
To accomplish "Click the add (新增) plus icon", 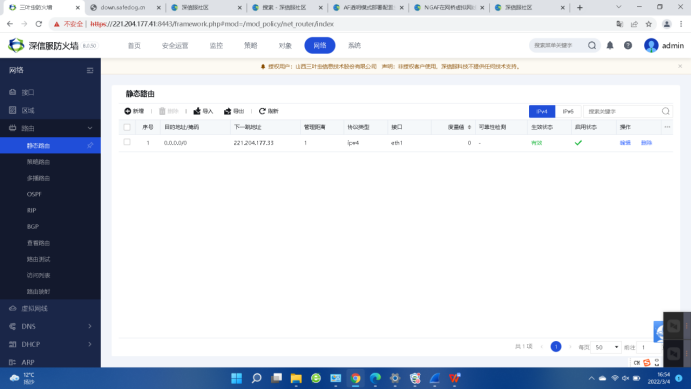I will point(128,111).
